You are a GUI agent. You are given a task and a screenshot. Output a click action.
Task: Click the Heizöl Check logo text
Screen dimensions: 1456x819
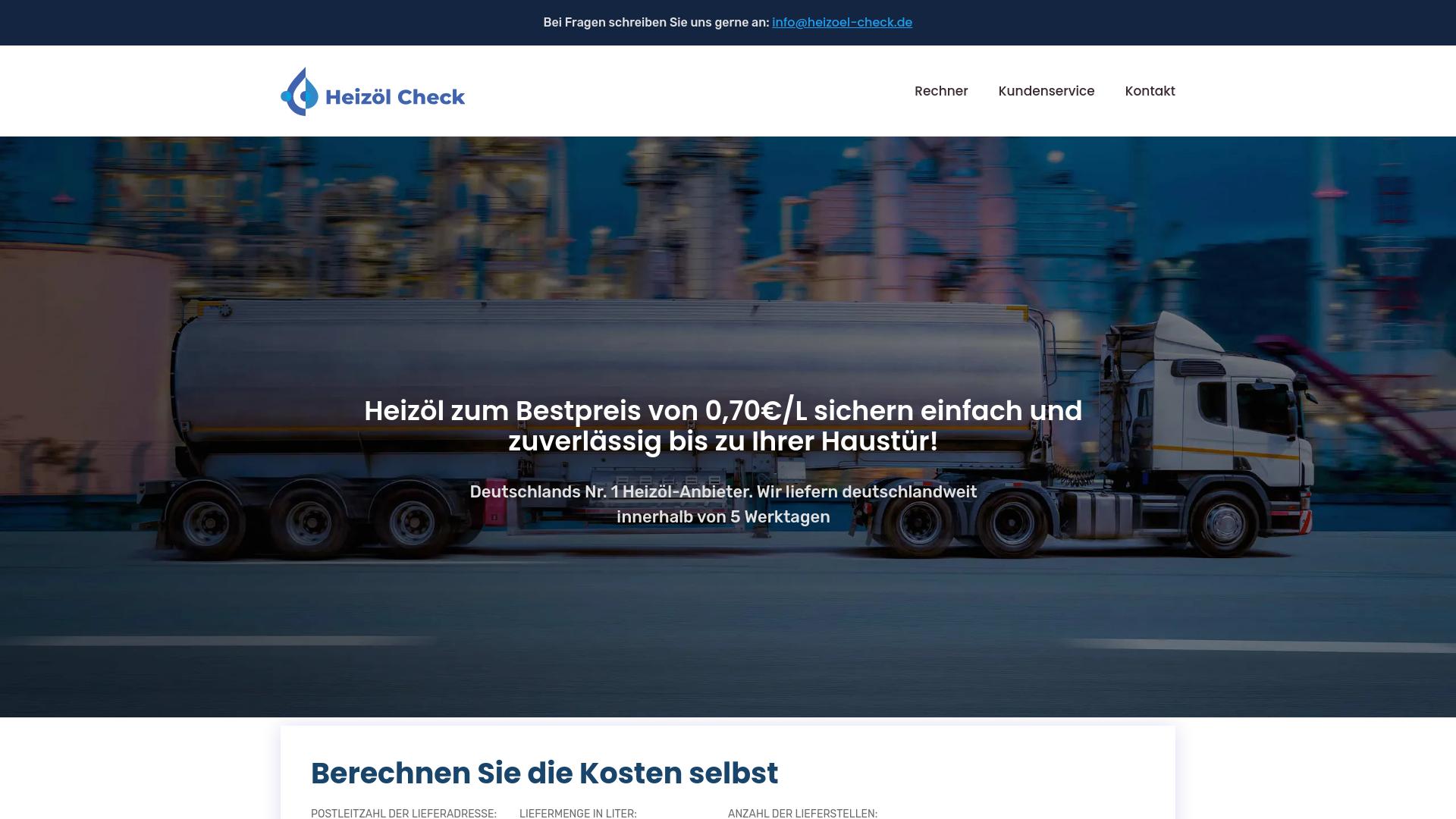point(394,97)
